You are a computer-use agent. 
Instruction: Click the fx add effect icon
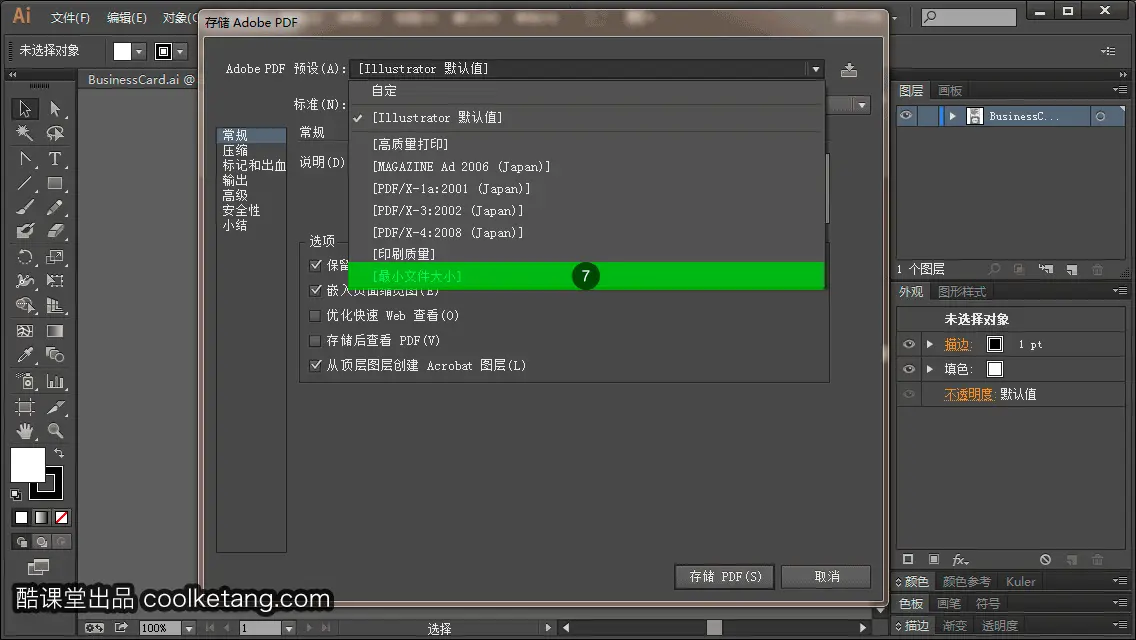[x=960, y=560]
